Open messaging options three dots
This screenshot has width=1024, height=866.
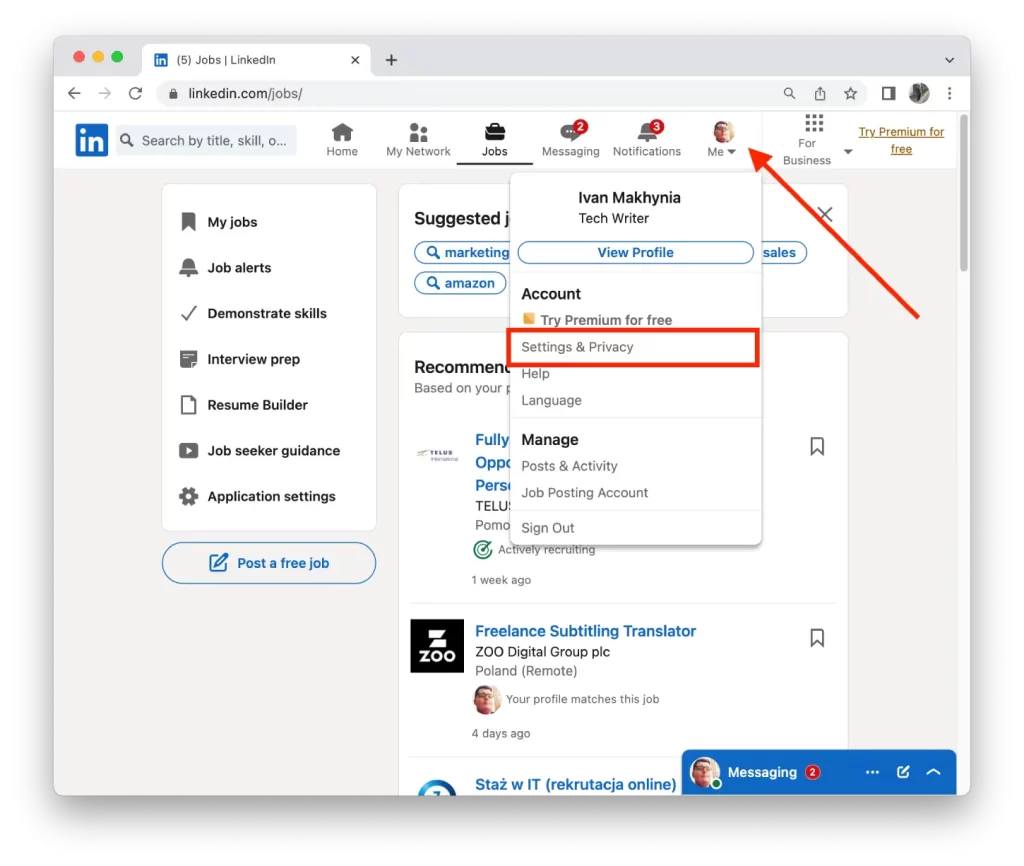[872, 772]
